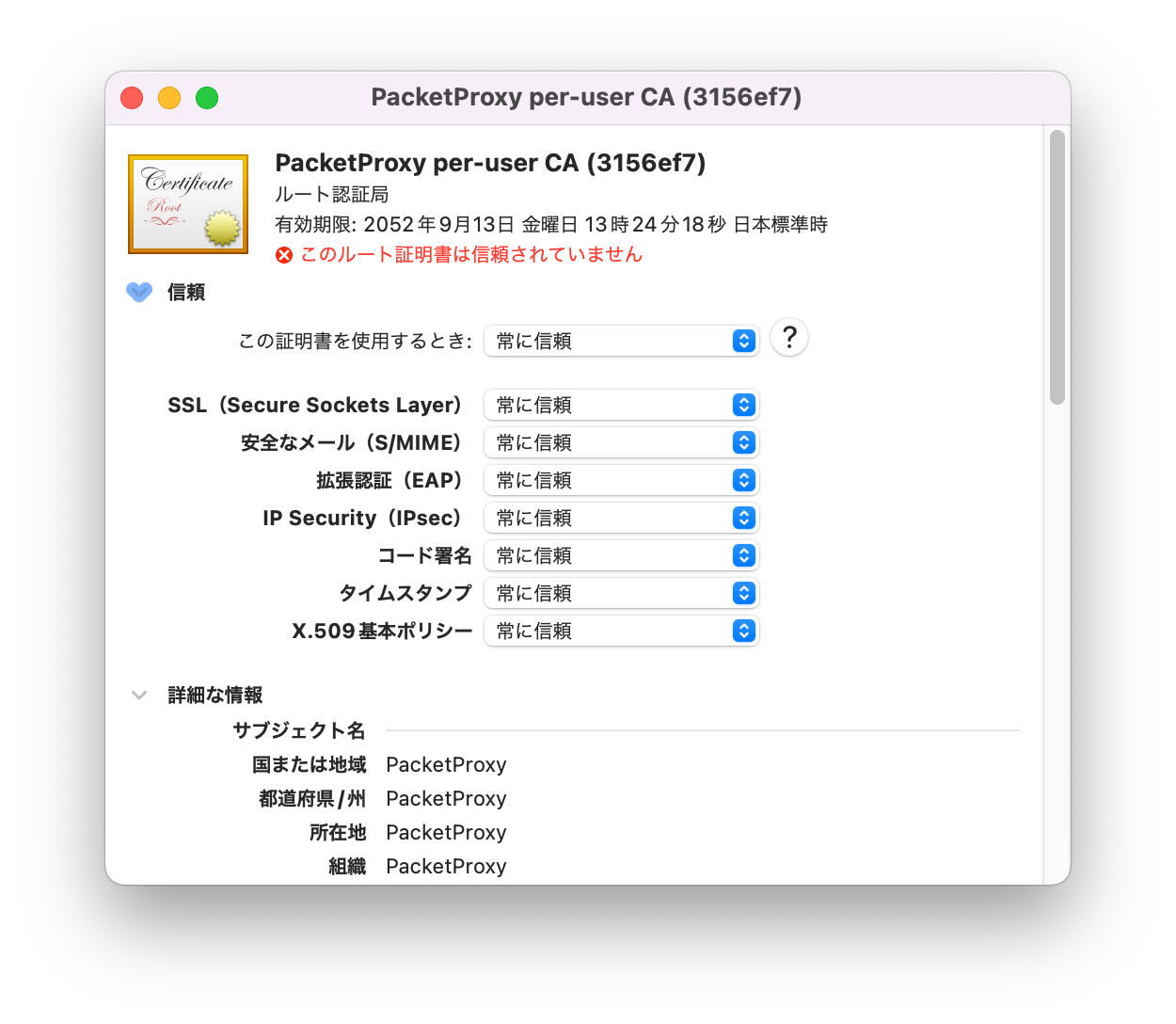
Task: Minimize the window using yellow button
Action: click(169, 98)
